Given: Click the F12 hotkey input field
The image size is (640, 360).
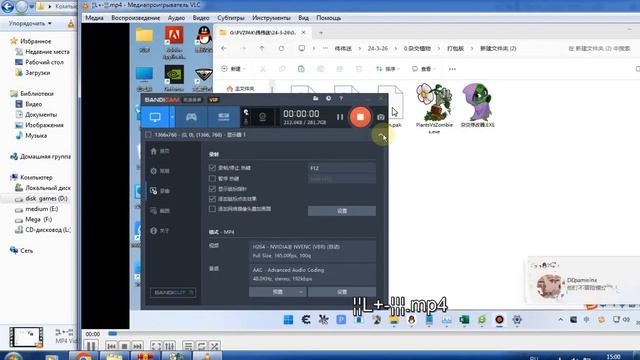Looking at the screenshot, I should tap(342, 168).
